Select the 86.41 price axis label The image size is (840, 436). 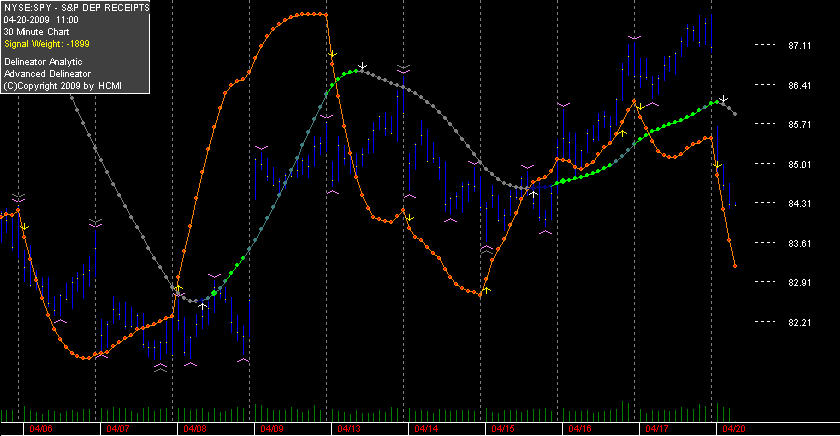tap(799, 85)
